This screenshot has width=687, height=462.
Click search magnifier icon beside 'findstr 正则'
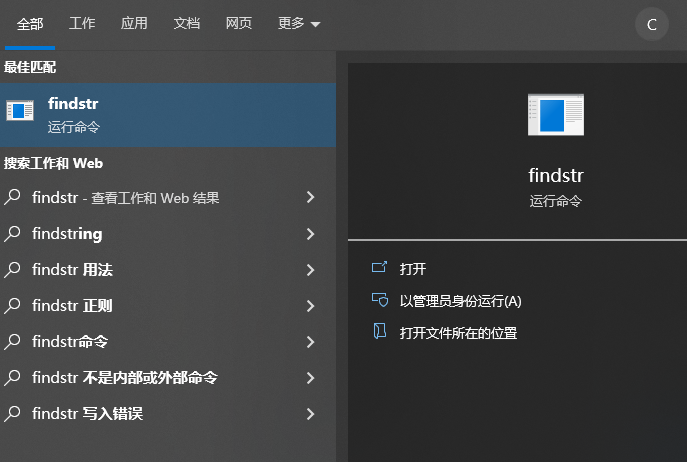[x=13, y=305]
